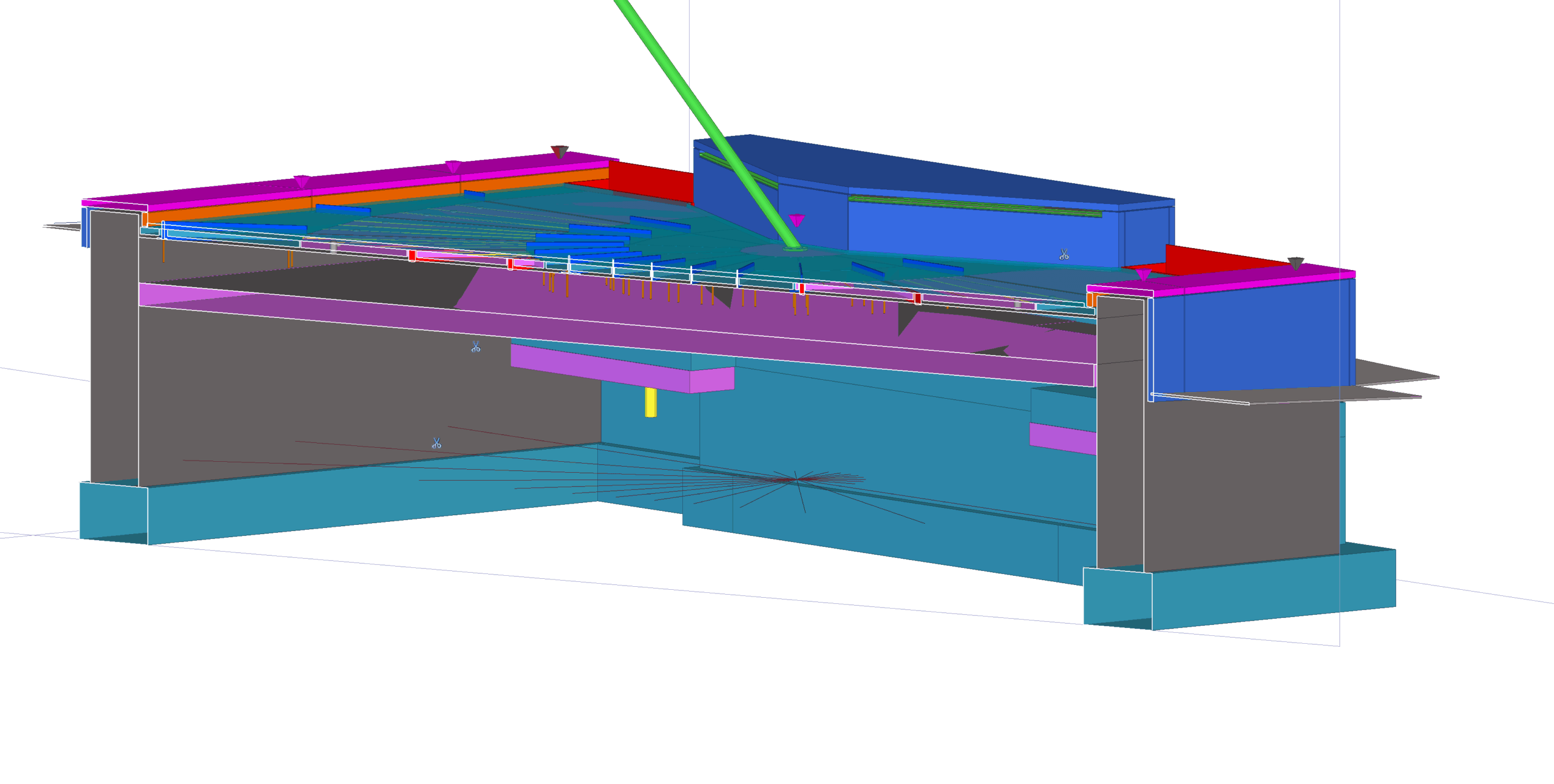Click the scissors clip icon on the blue block

coord(1064,254)
